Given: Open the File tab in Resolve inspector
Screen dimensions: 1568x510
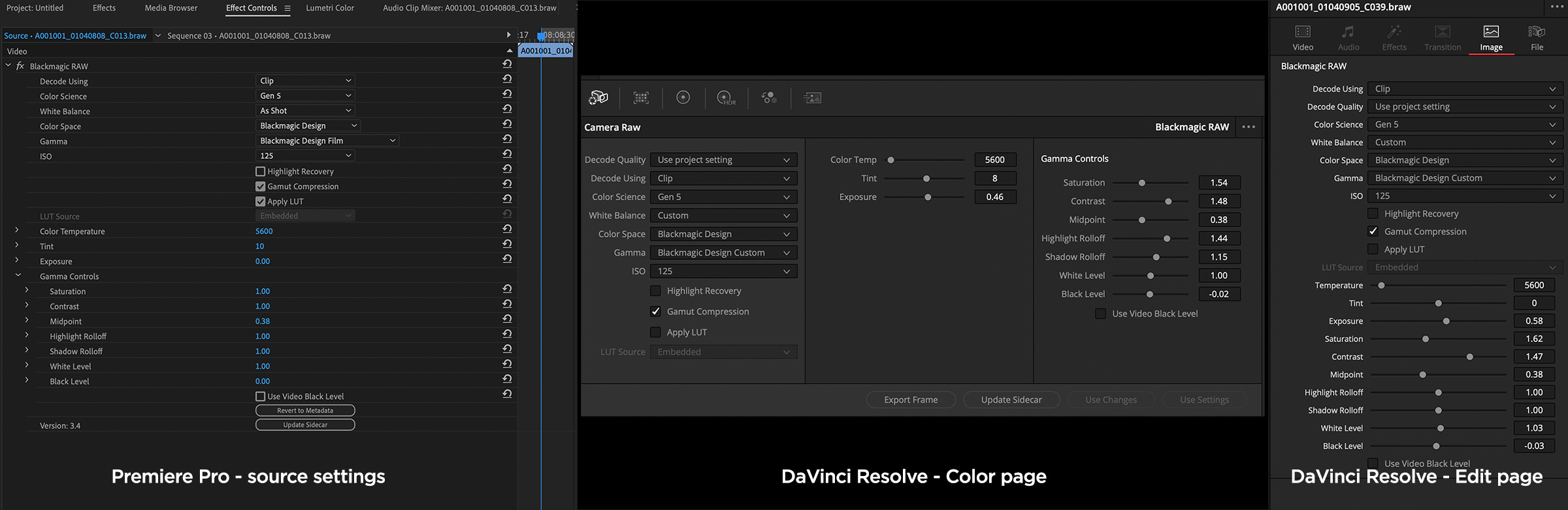Looking at the screenshot, I should point(1537,38).
